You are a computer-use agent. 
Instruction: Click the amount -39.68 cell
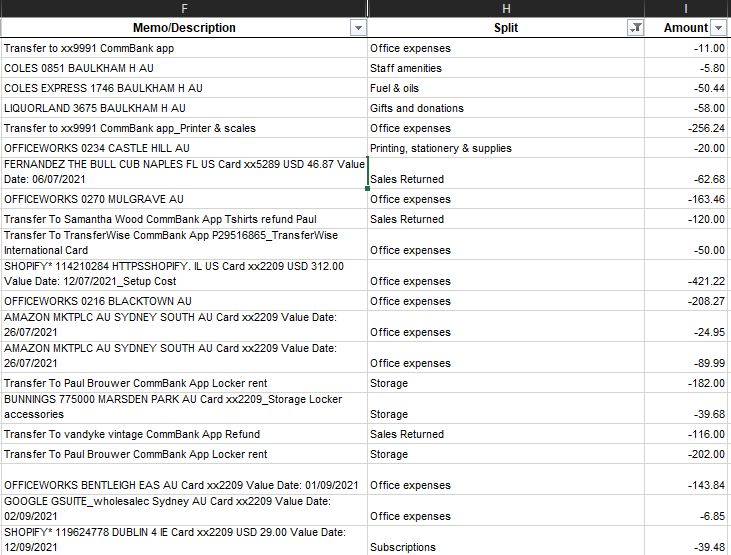point(686,408)
